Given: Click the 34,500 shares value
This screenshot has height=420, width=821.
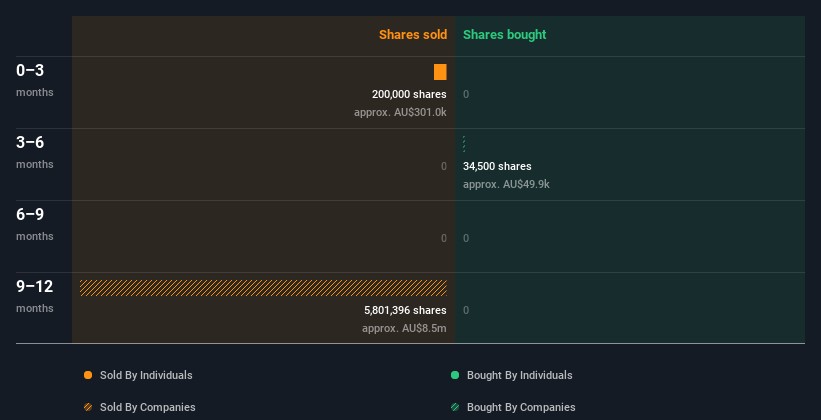Looking at the screenshot, I should pyautogui.click(x=497, y=166).
